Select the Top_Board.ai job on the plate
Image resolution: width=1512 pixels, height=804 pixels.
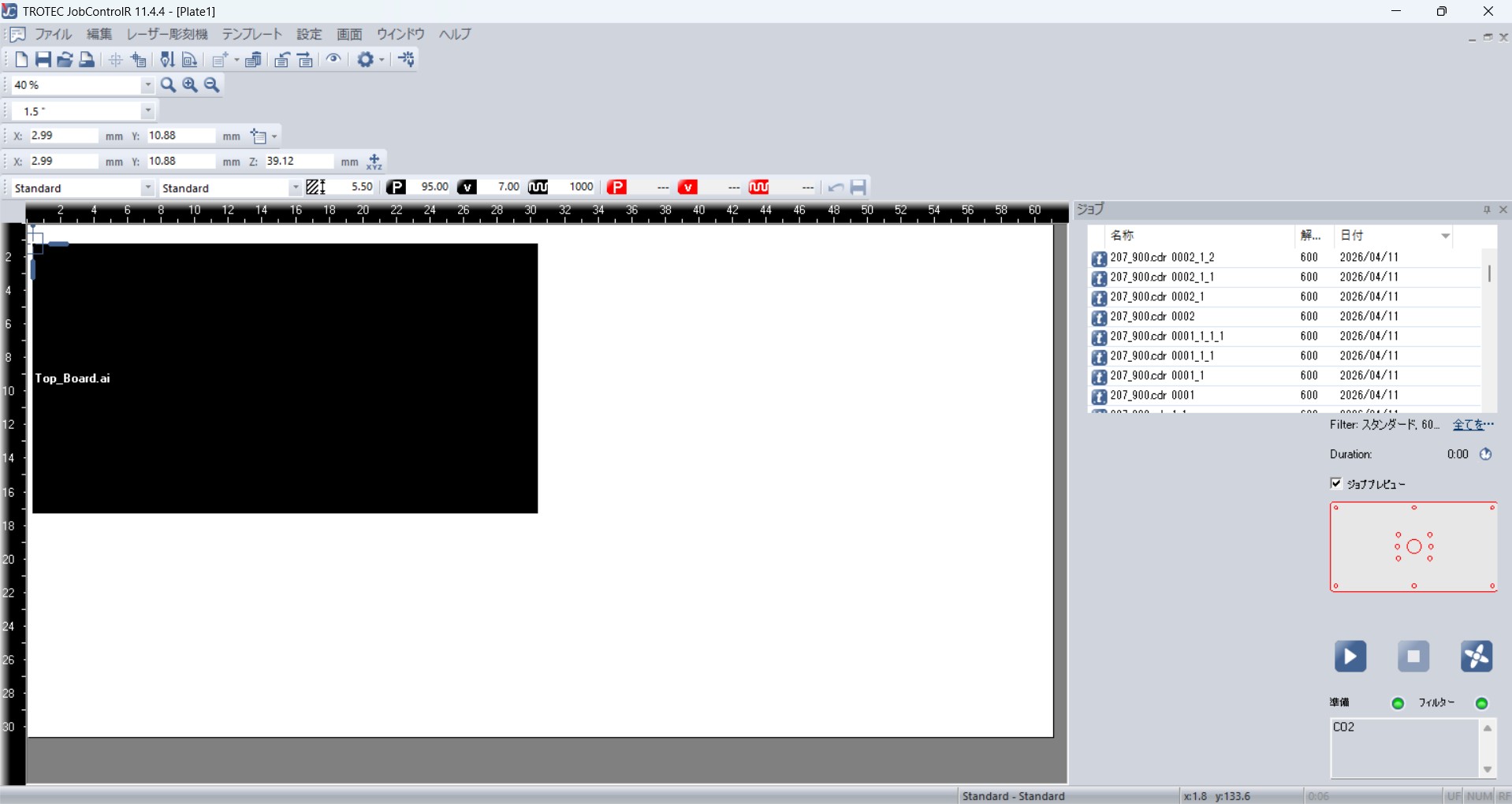coord(285,378)
